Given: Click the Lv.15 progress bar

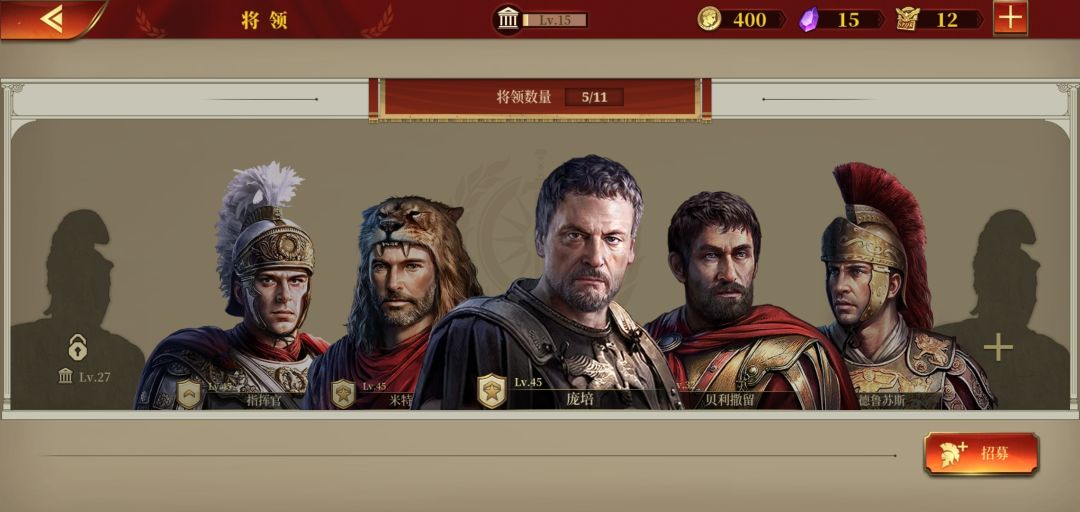Looking at the screenshot, I should tap(555, 20).
